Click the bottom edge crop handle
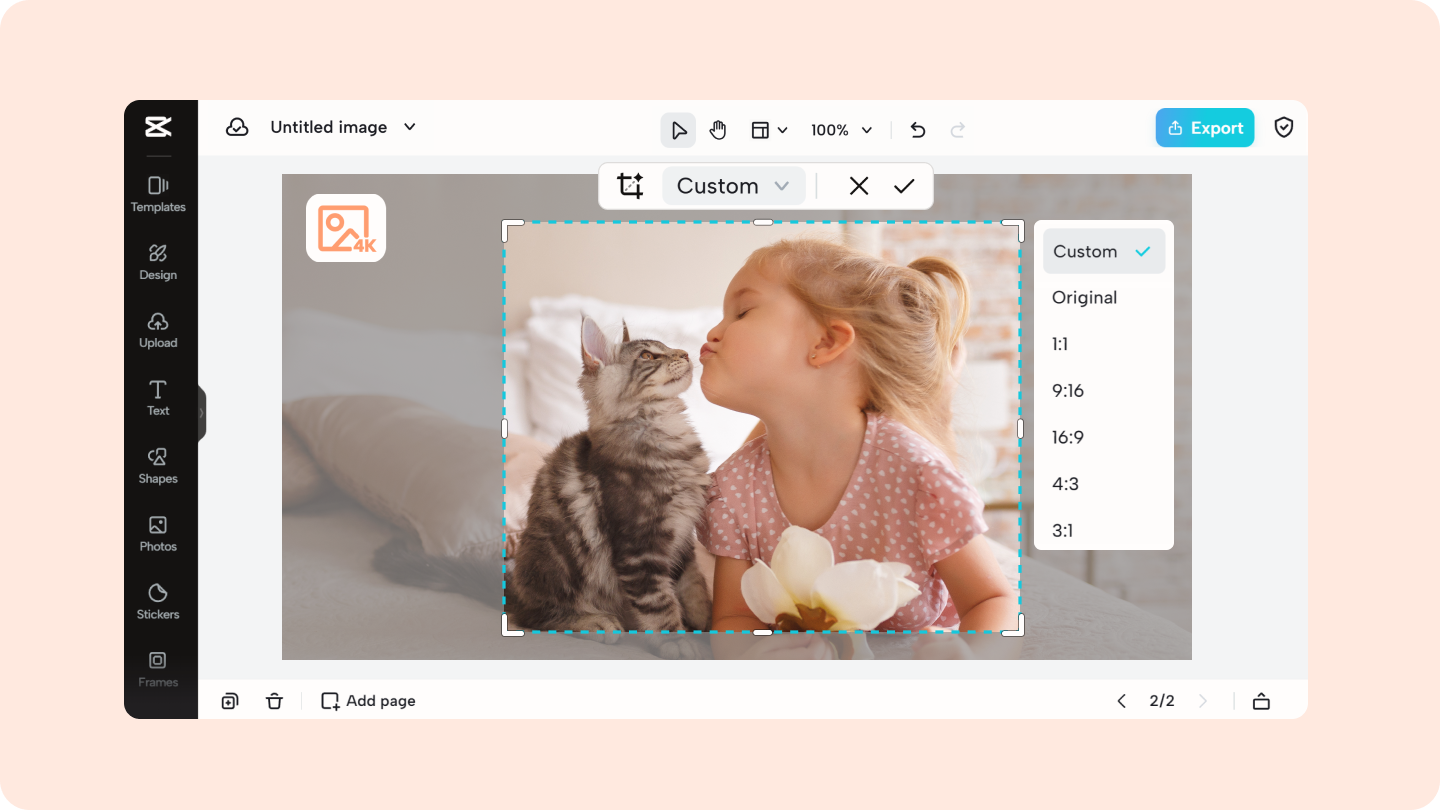This screenshot has width=1440, height=810. tap(762, 632)
